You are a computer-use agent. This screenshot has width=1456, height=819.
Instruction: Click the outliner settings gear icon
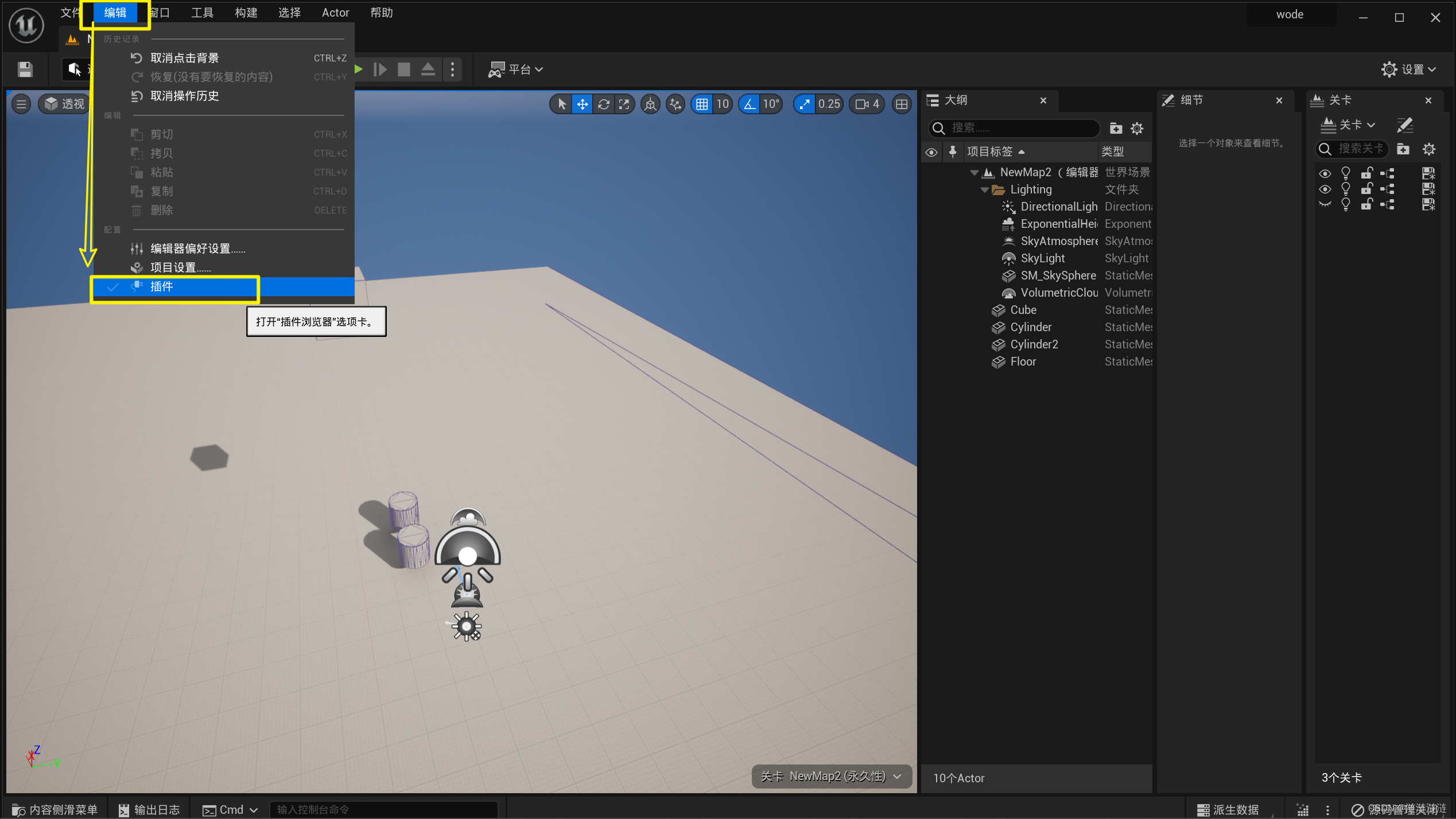1137,128
